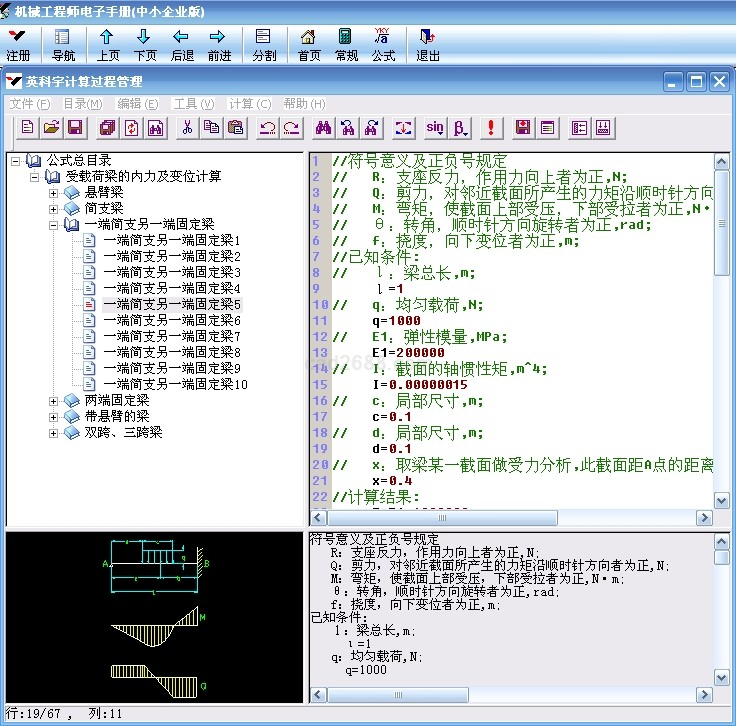Click the code editor horizontal scrollbar right arrow
Screen dimensions: 736x726
click(x=706, y=518)
